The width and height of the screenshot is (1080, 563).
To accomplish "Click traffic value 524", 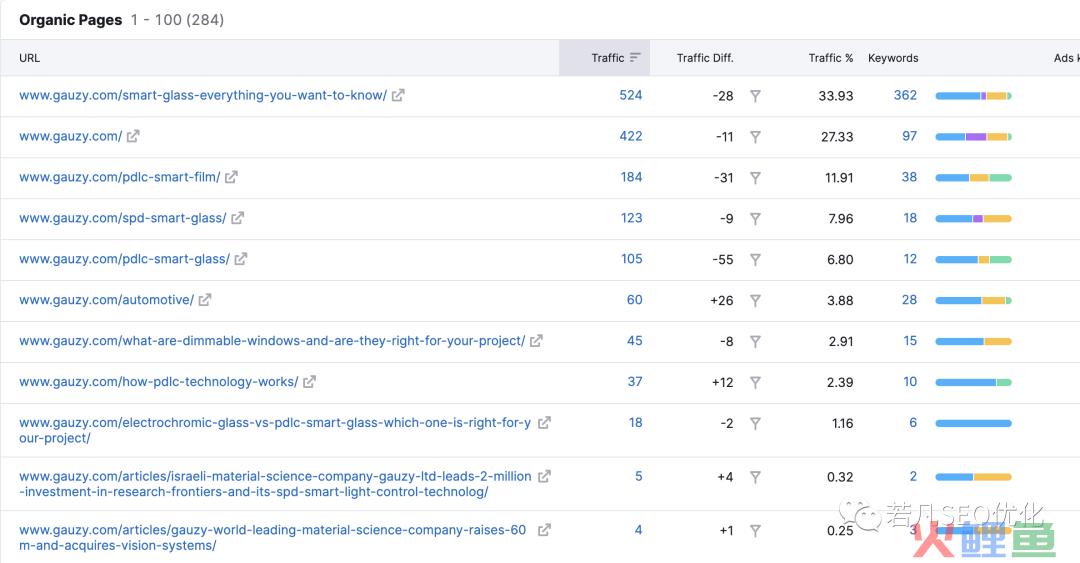I will [x=631, y=95].
